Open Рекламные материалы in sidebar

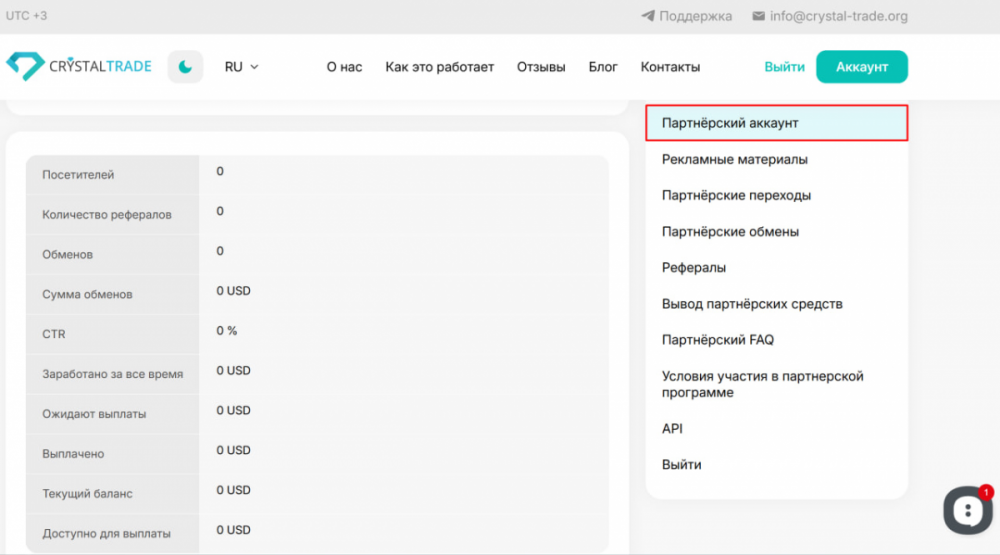point(734,159)
